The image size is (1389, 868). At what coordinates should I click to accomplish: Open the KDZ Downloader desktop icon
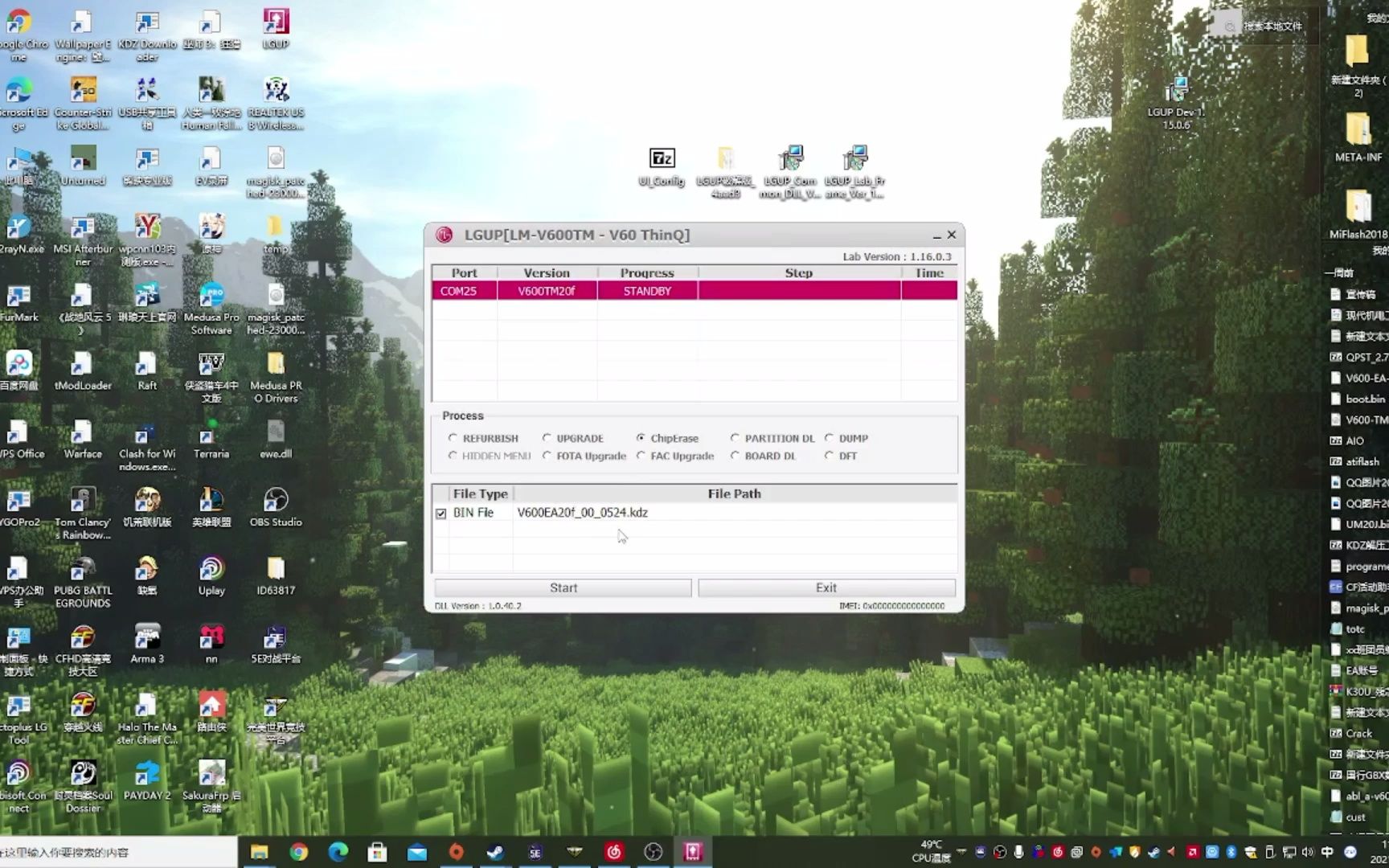(x=147, y=36)
